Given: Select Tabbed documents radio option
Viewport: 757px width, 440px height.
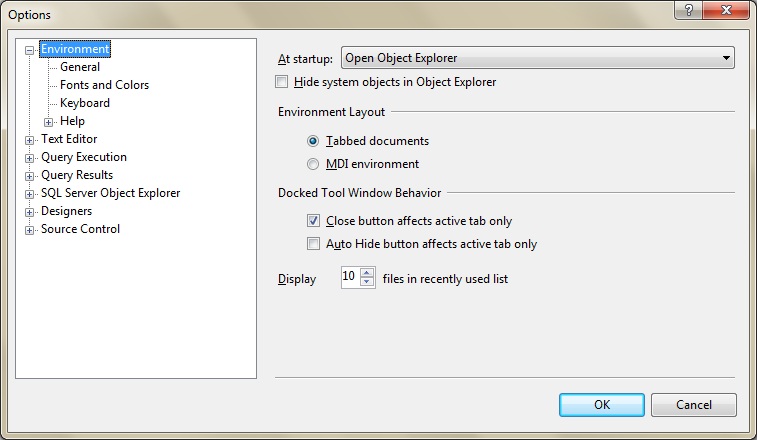Looking at the screenshot, I should 314,141.
